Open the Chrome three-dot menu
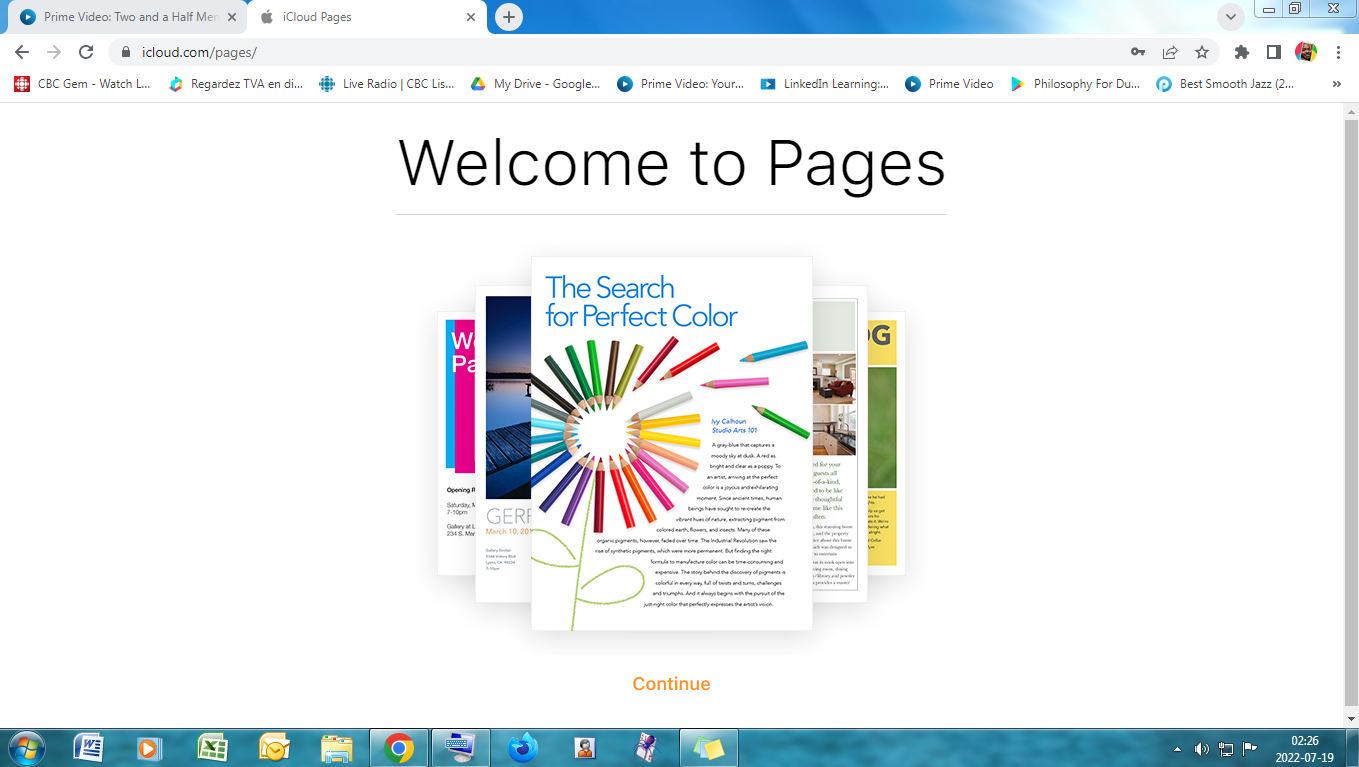The width and height of the screenshot is (1359, 767). 1338,52
